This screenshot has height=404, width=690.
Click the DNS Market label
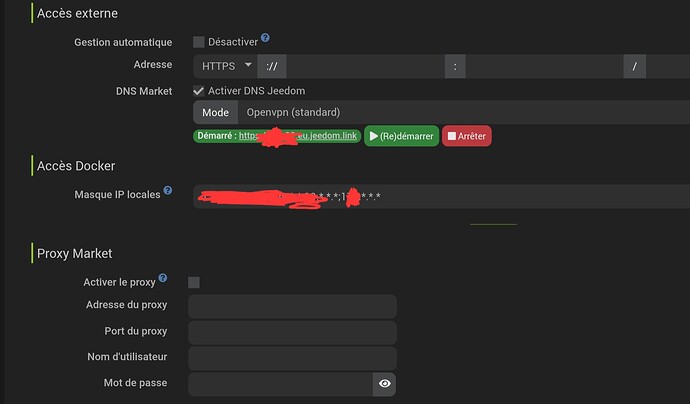[x=144, y=91]
